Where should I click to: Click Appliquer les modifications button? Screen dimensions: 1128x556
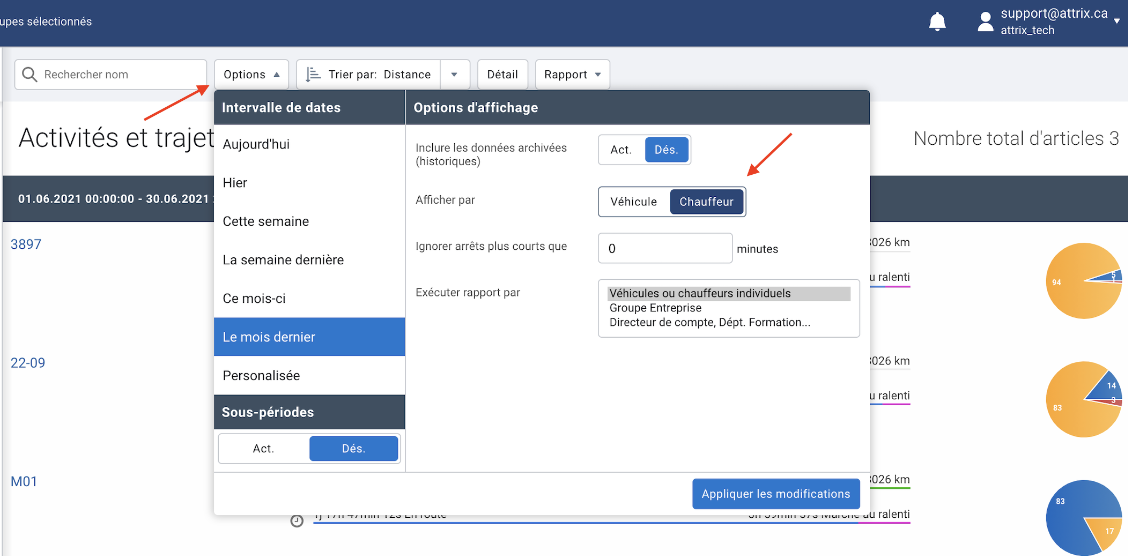click(x=776, y=493)
